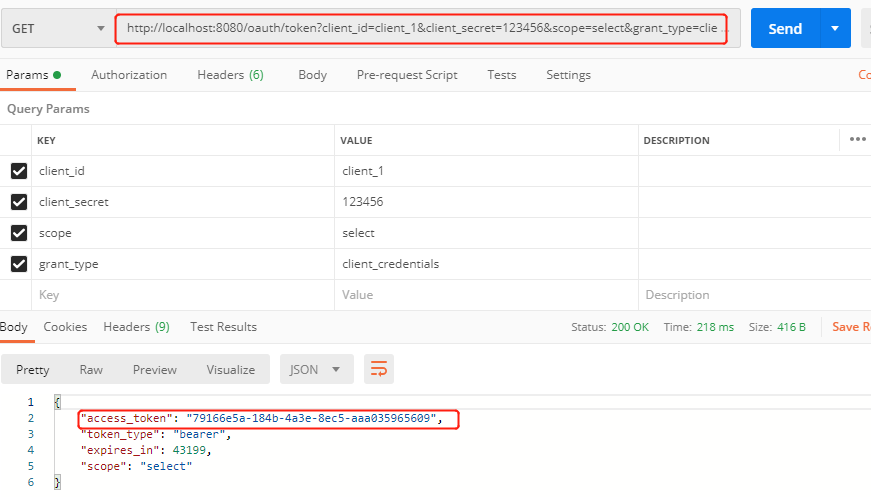
Task: Switch to the Params tab
Action: (33, 75)
